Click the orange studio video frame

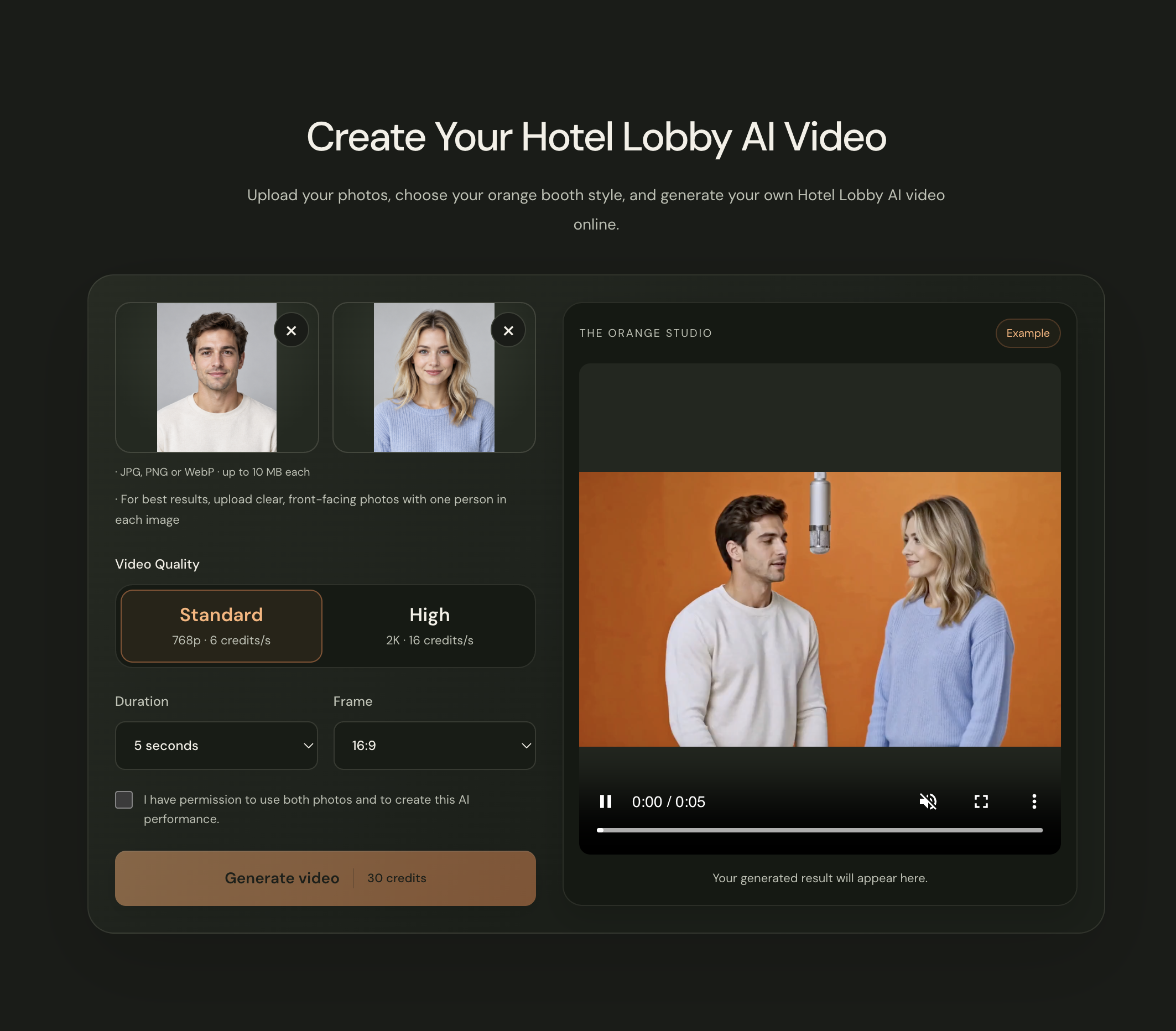click(x=819, y=610)
